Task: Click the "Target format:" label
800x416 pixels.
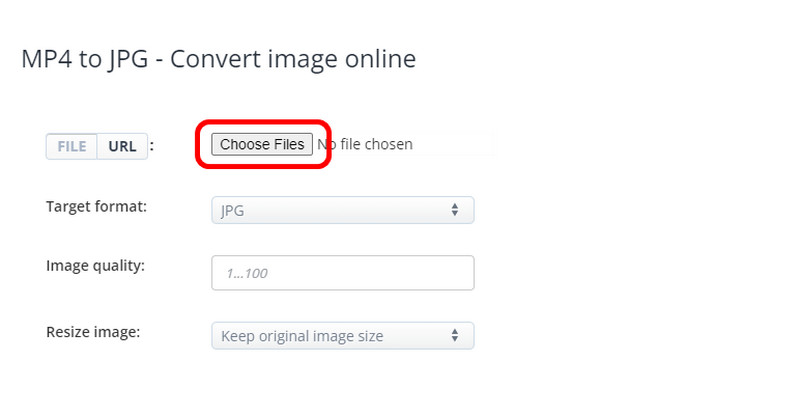Action: click(96, 207)
